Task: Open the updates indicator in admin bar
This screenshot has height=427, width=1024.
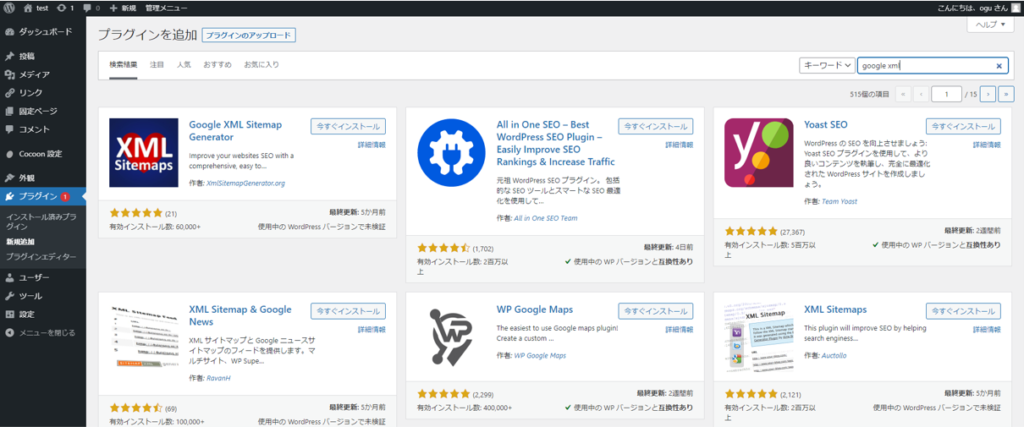Action: click(x=65, y=8)
